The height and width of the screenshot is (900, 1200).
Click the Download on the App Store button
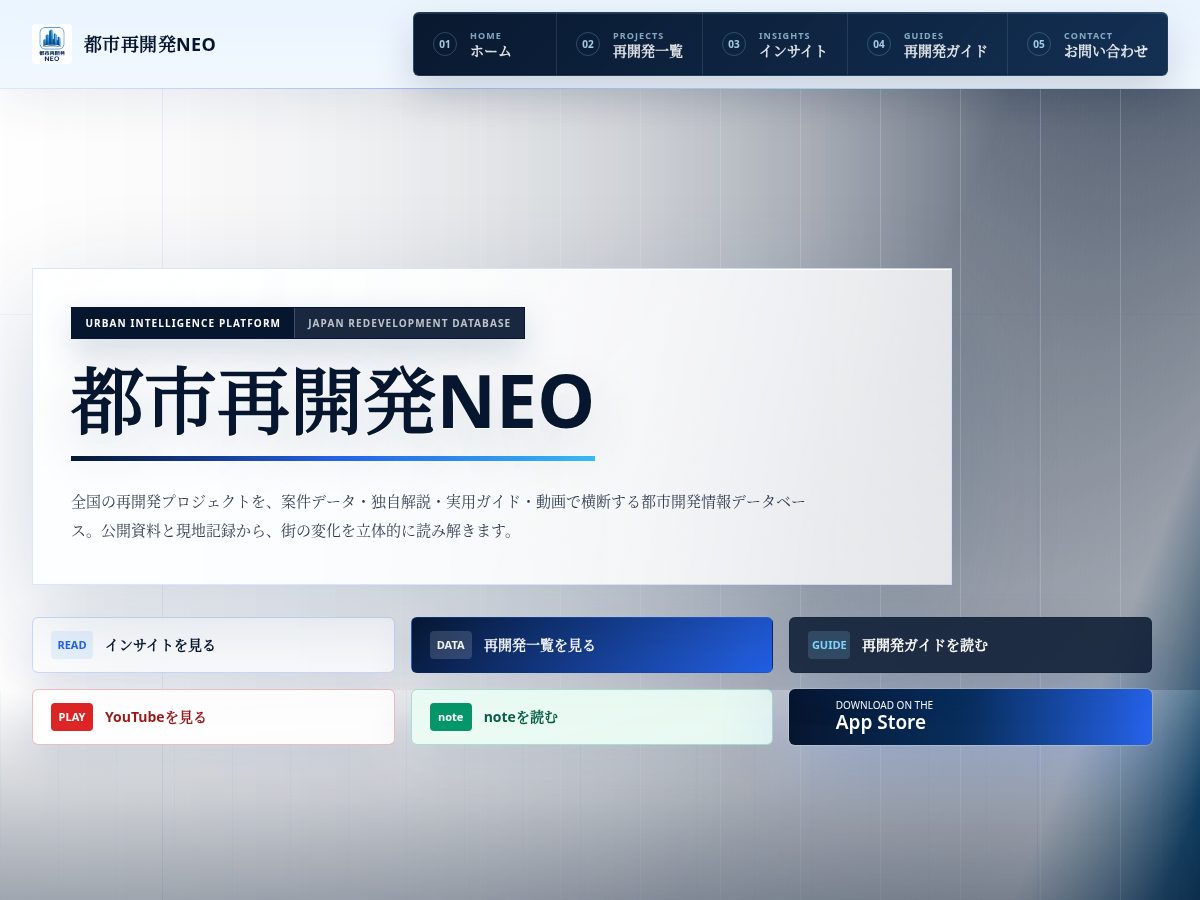click(x=970, y=717)
